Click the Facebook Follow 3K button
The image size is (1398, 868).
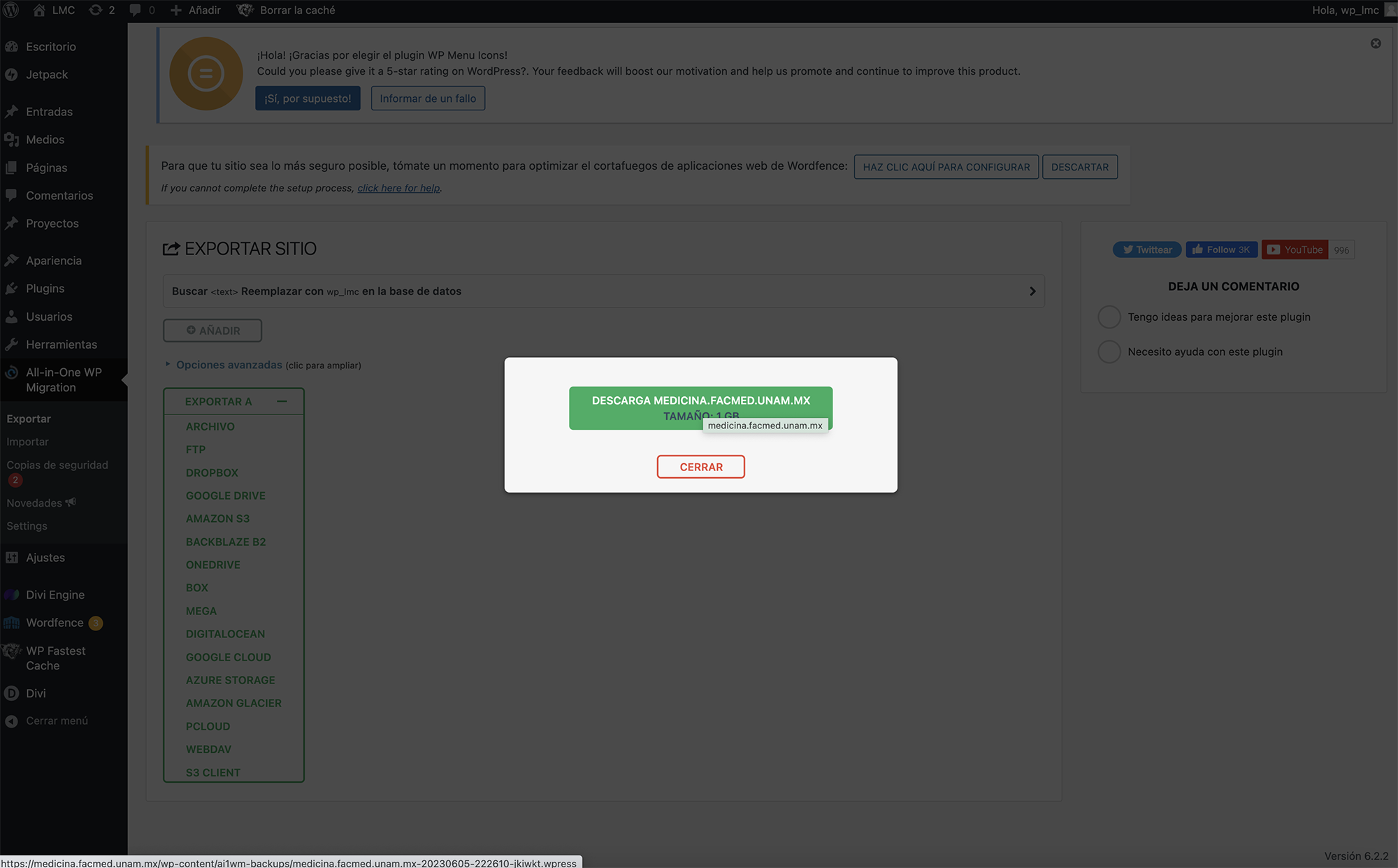1221,249
